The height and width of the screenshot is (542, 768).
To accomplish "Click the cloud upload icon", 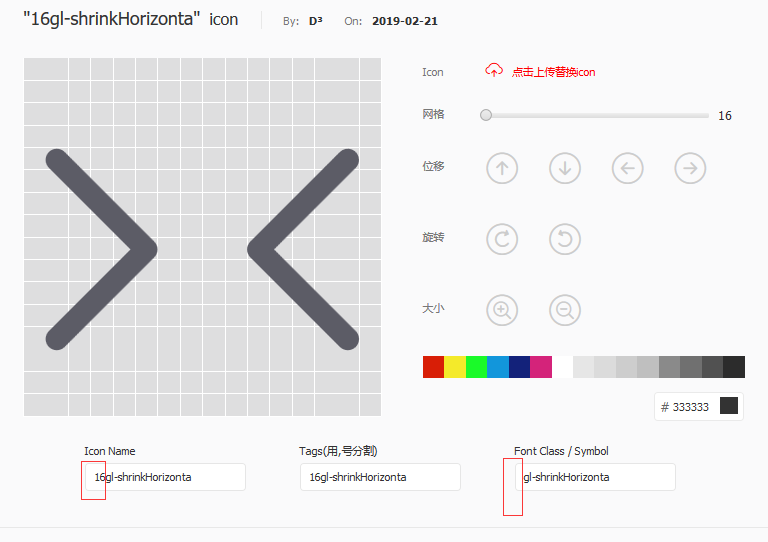I will [494, 71].
